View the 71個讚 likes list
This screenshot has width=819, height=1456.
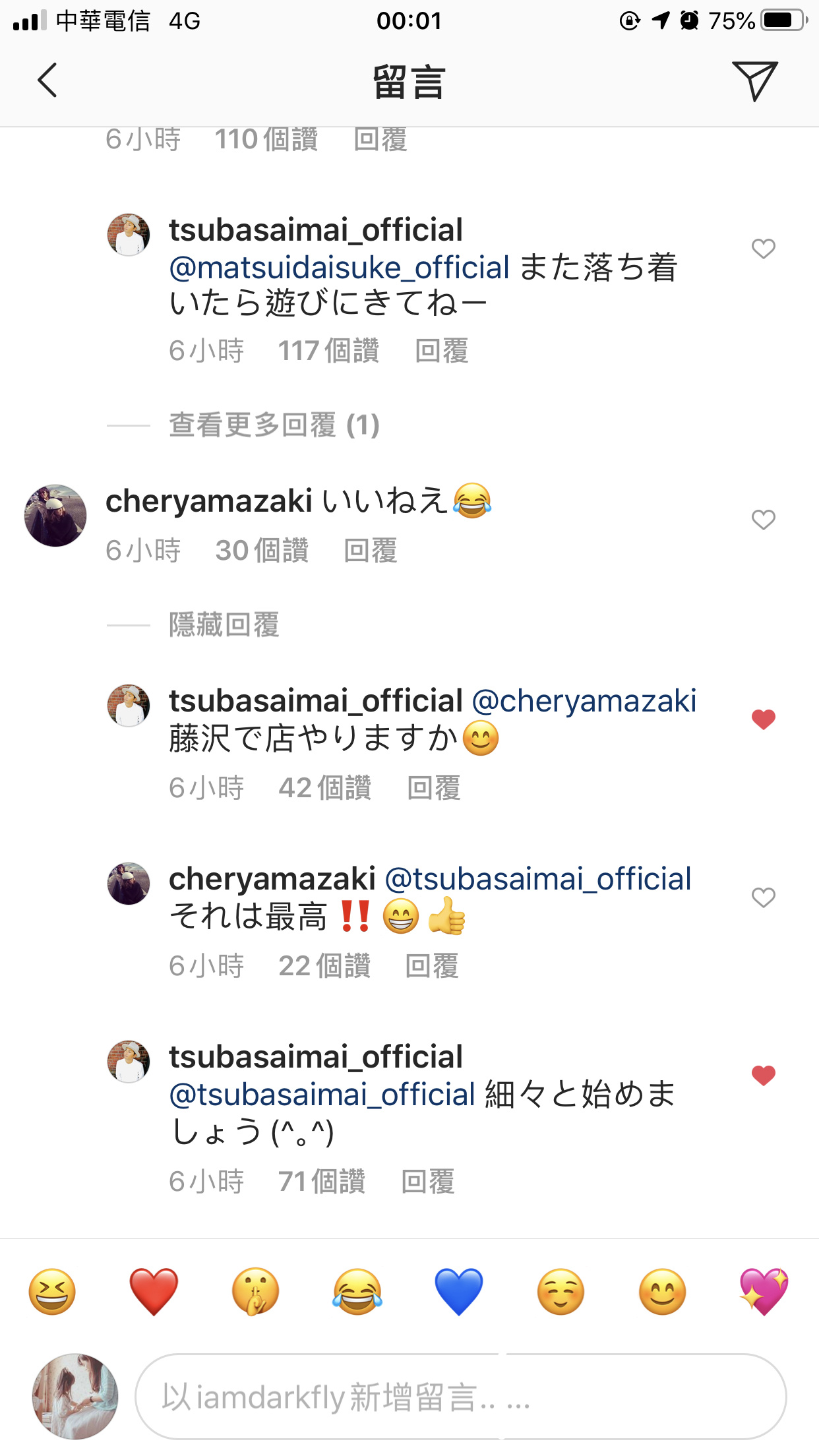click(x=322, y=1181)
